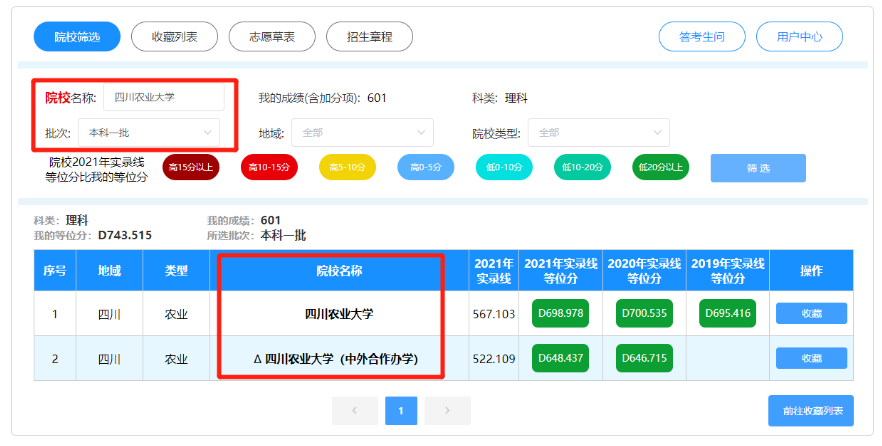
Task: Click the 2021年实录线等位分 column header
Action: pyautogui.click(x=560, y=271)
